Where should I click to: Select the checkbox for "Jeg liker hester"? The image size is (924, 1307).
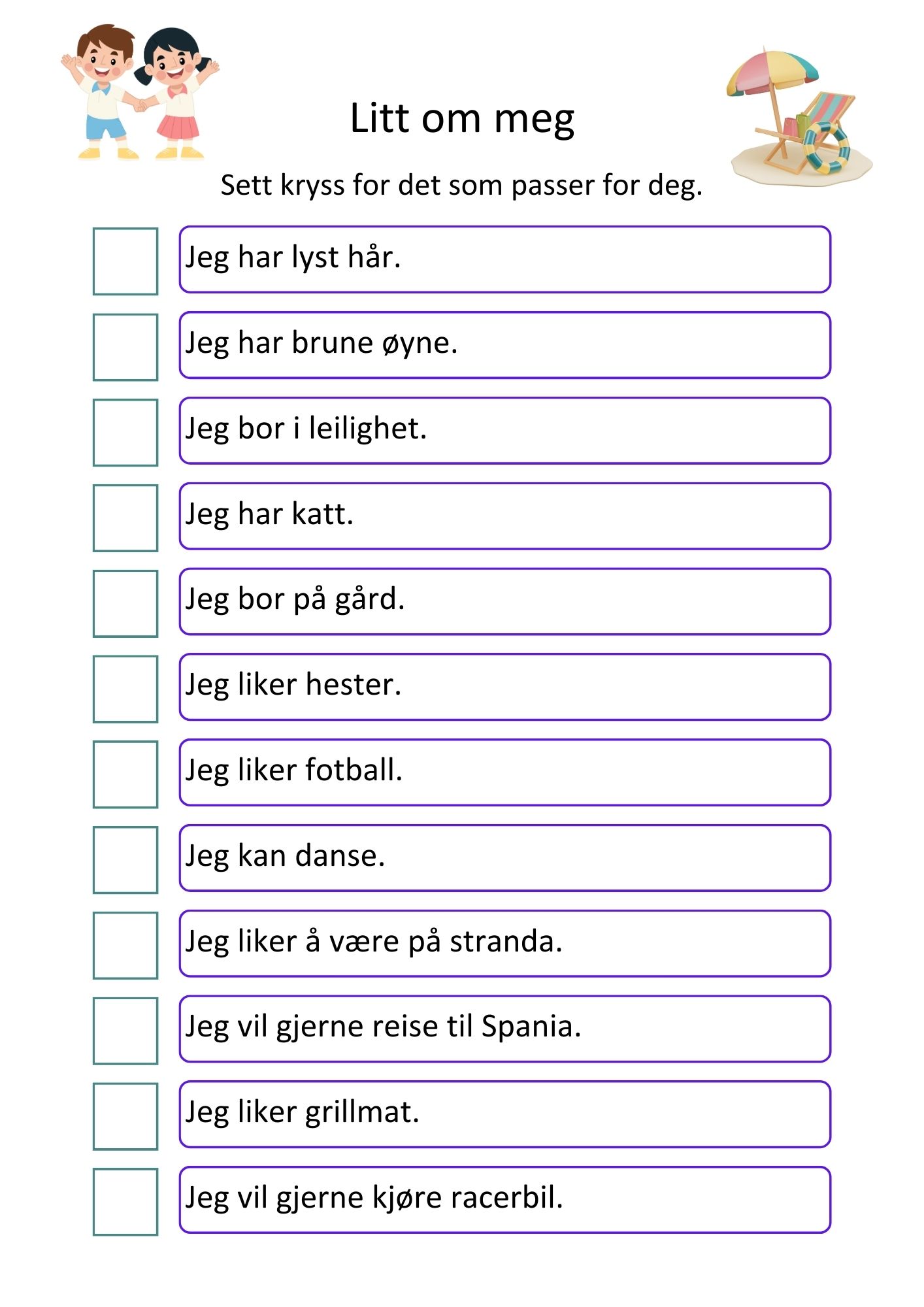pyautogui.click(x=125, y=689)
